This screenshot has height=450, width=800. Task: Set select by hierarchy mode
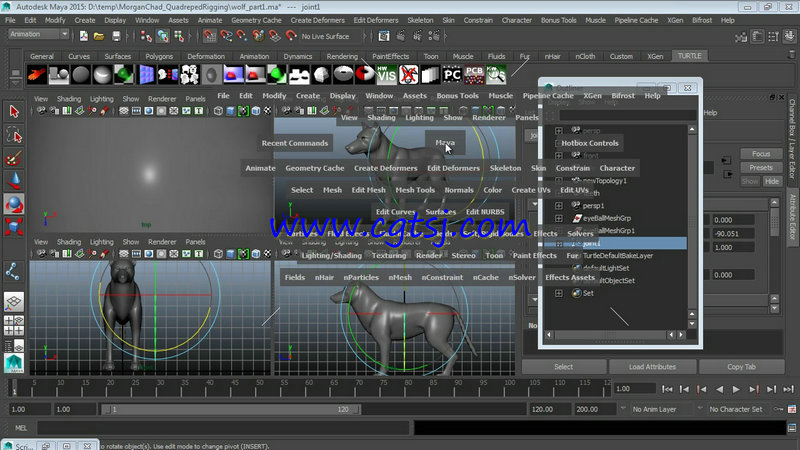pyautogui.click(x=146, y=36)
